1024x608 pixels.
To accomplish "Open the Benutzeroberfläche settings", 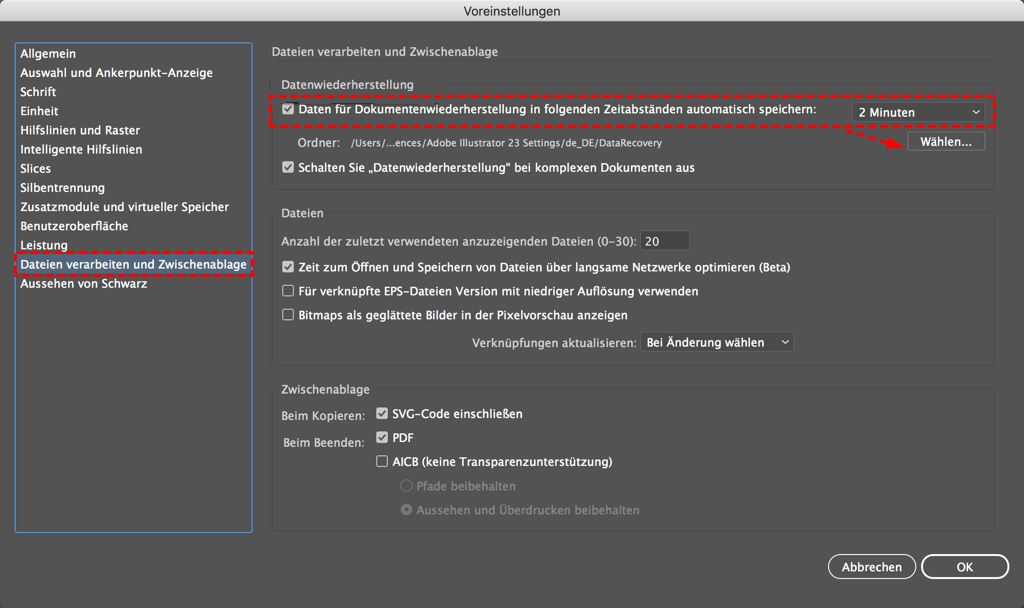I will coord(74,226).
